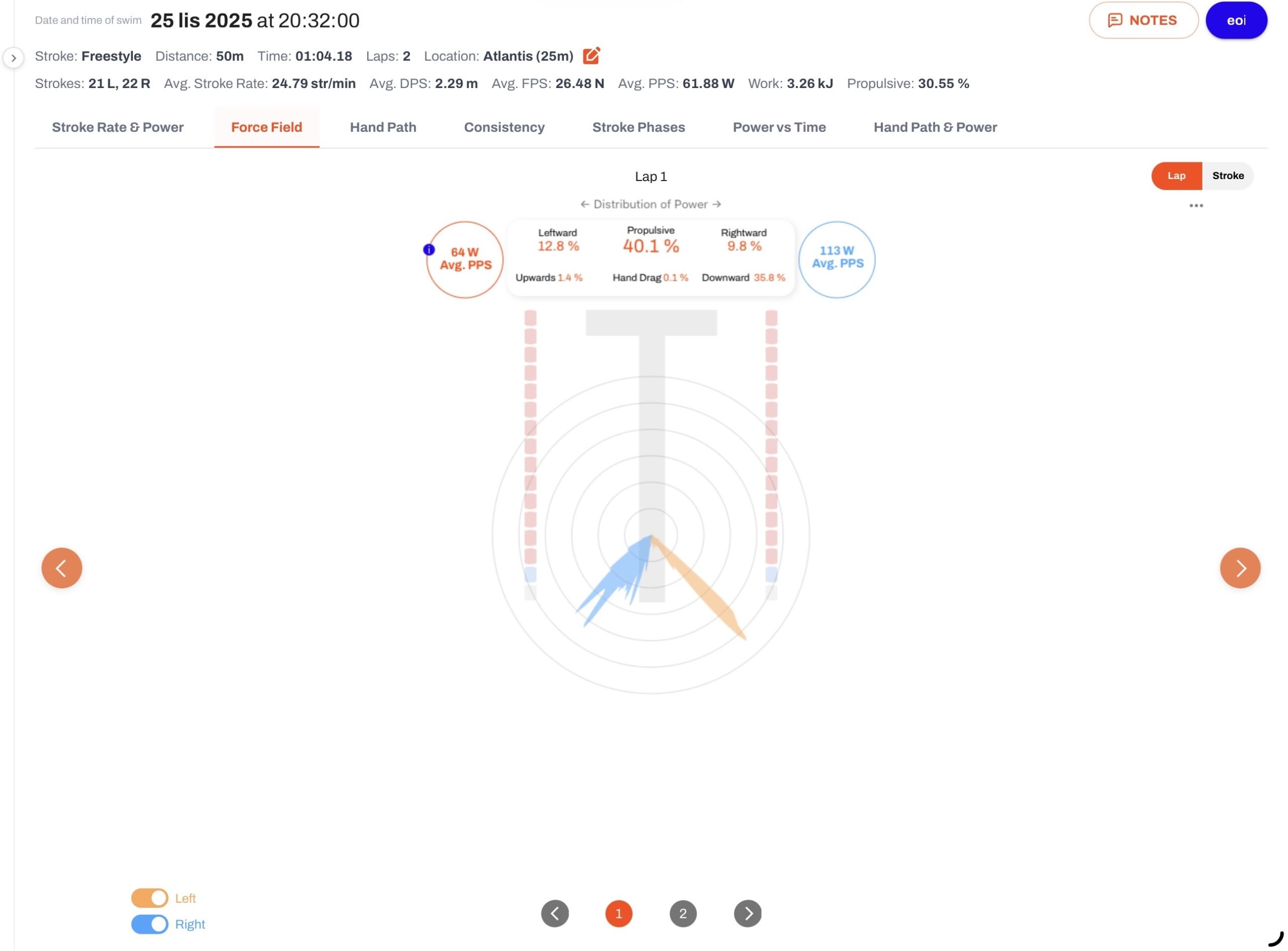Click the location edit pencil icon
The width and height of the screenshot is (1288, 951).
click(x=591, y=56)
